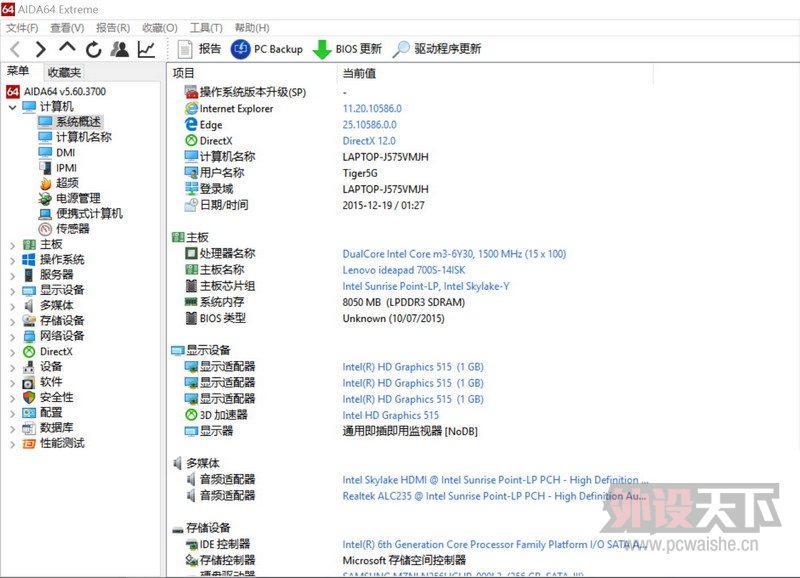
Task: Switch to the 菜单 tab
Action: point(18,71)
